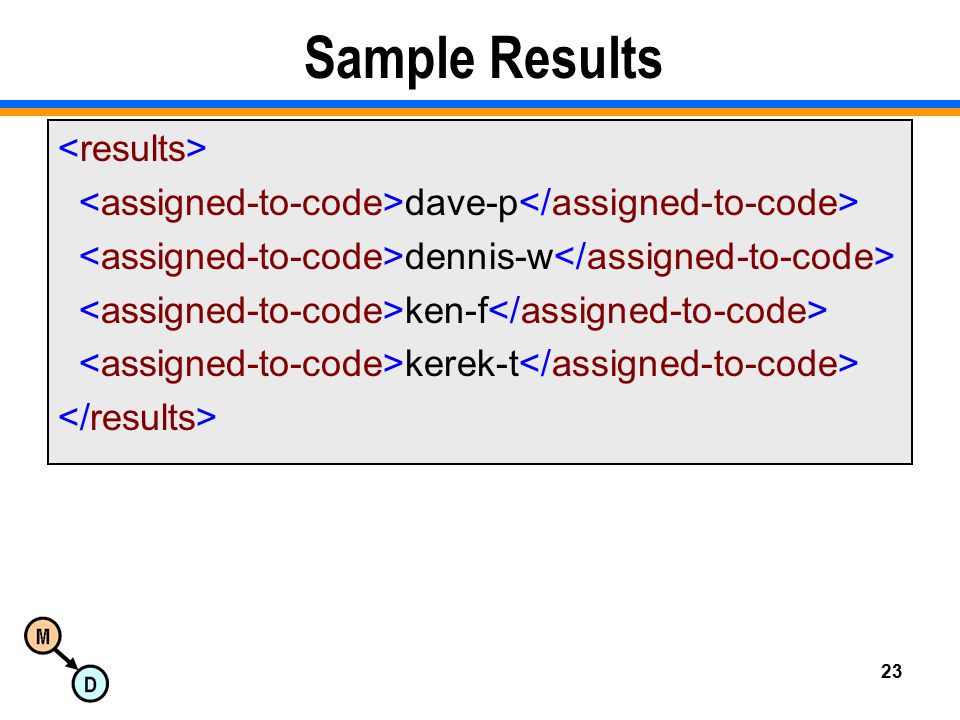Viewport: 960px width, 720px height.
Task: Click the opening tag before dennis-w
Action: pos(241,257)
